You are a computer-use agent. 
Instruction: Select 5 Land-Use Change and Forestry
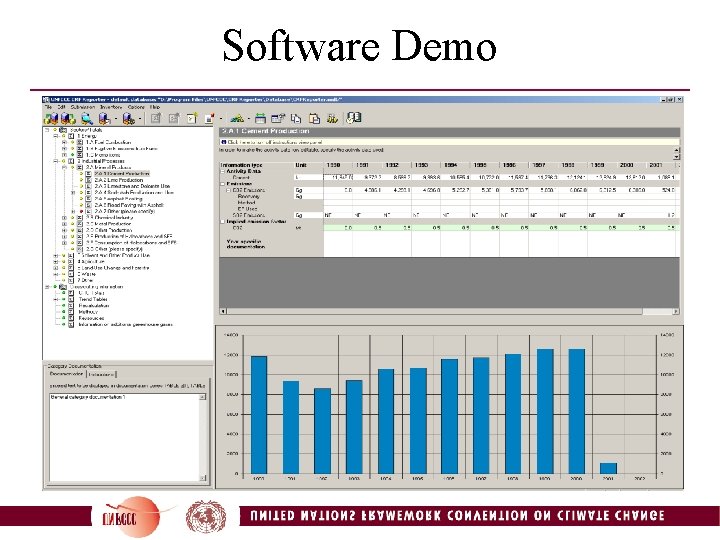pos(113,268)
